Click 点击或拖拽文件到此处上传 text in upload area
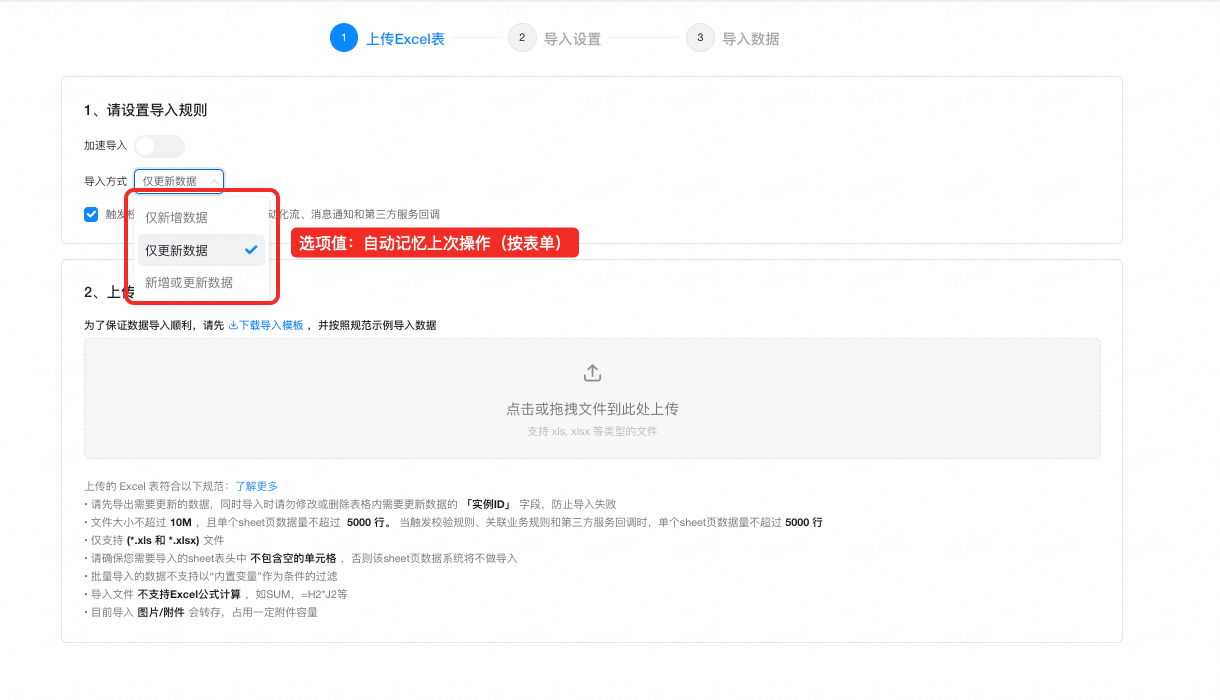This screenshot has height=700, width=1220. coord(592,409)
